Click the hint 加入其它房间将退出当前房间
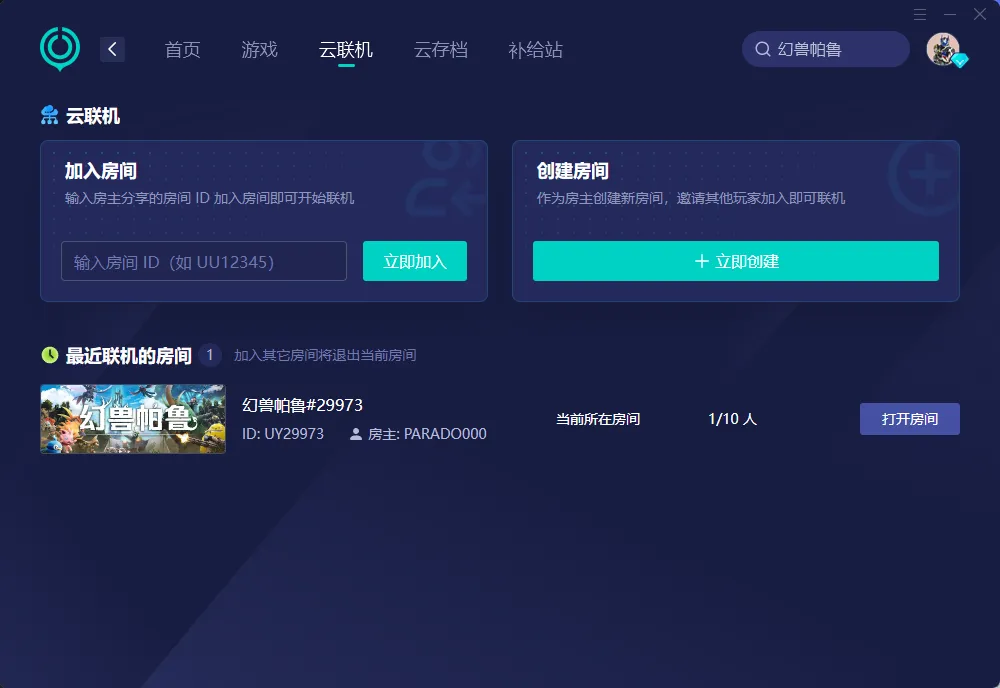1000x688 pixels. (325, 355)
